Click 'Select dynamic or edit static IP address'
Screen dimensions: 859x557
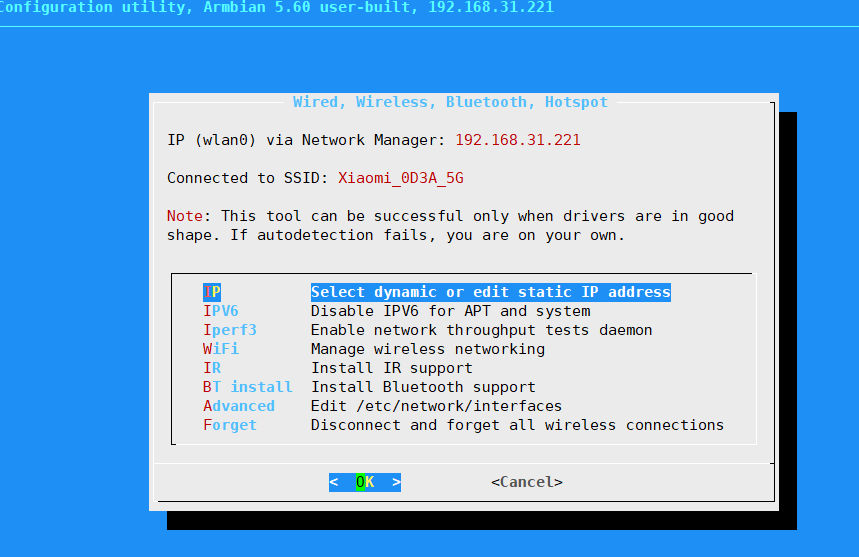[x=491, y=292]
